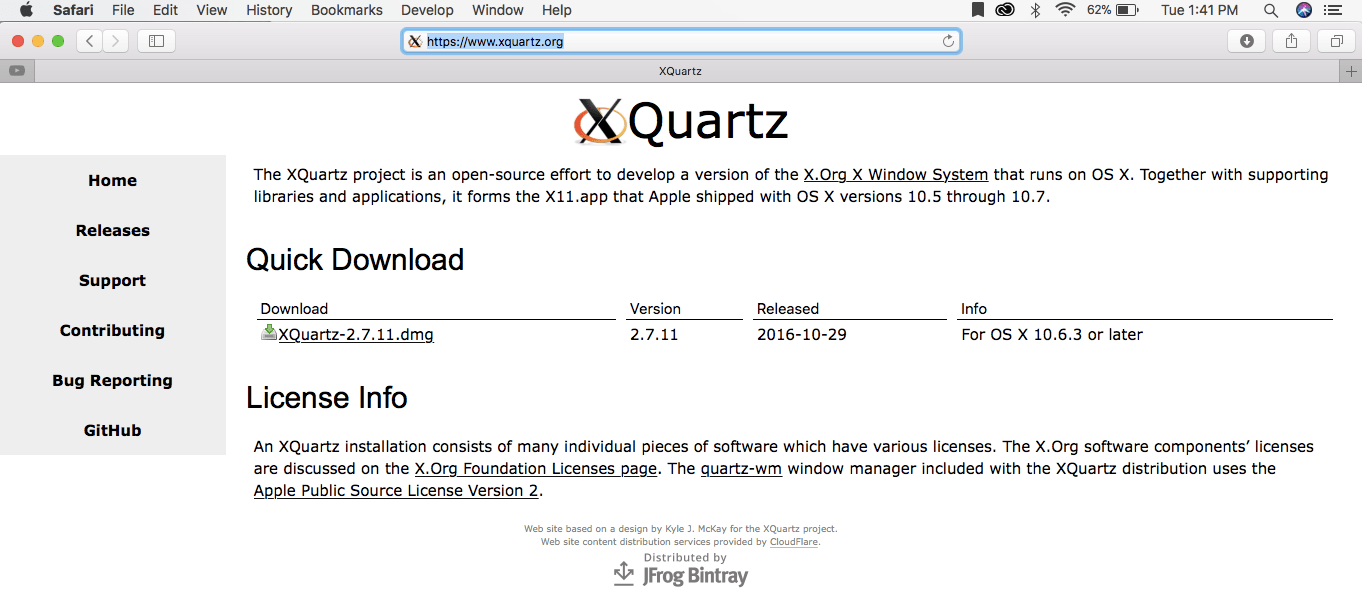Go back with Safari's back arrow
The height and width of the screenshot is (606, 1362).
(x=90, y=41)
